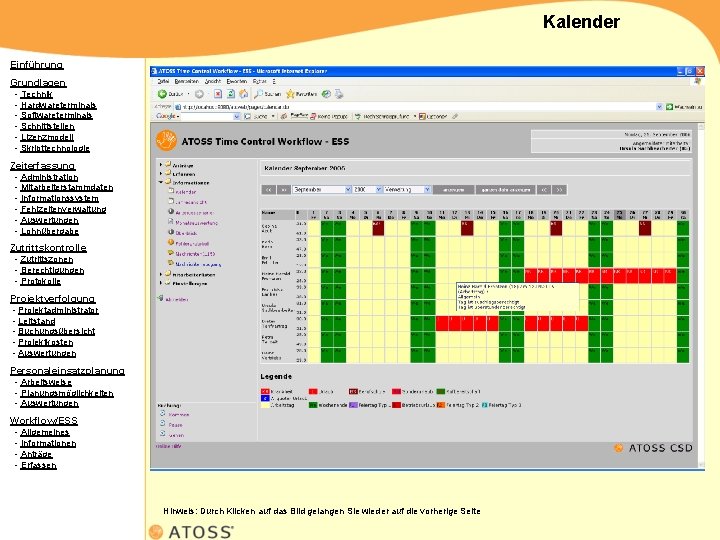This screenshot has height=540, width=720.
Task: Open the Zeiterfassung section link
Action: click(43, 166)
